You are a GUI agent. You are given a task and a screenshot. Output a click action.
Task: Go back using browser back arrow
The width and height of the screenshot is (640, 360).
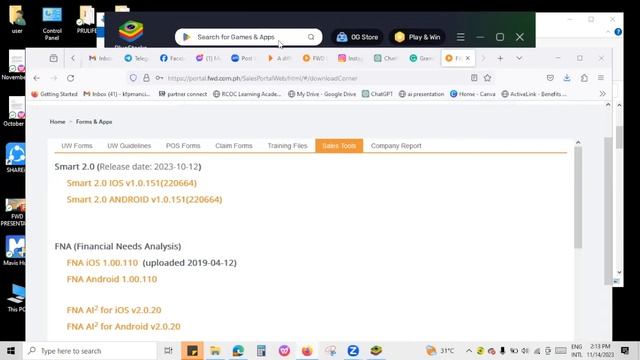tap(37, 78)
